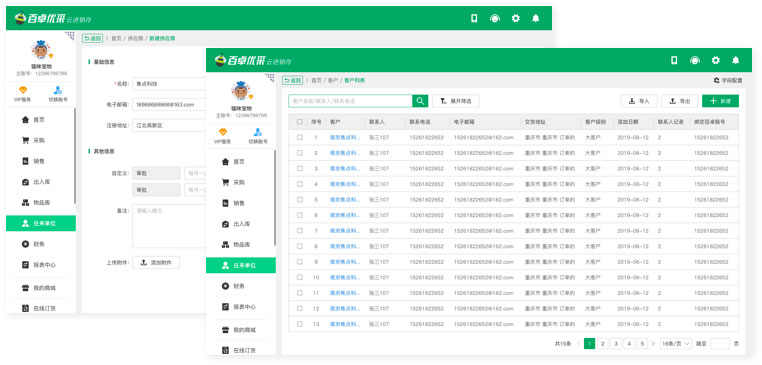762x365 pixels.
Task: Click settings gear in back window header
Action: click(x=516, y=18)
